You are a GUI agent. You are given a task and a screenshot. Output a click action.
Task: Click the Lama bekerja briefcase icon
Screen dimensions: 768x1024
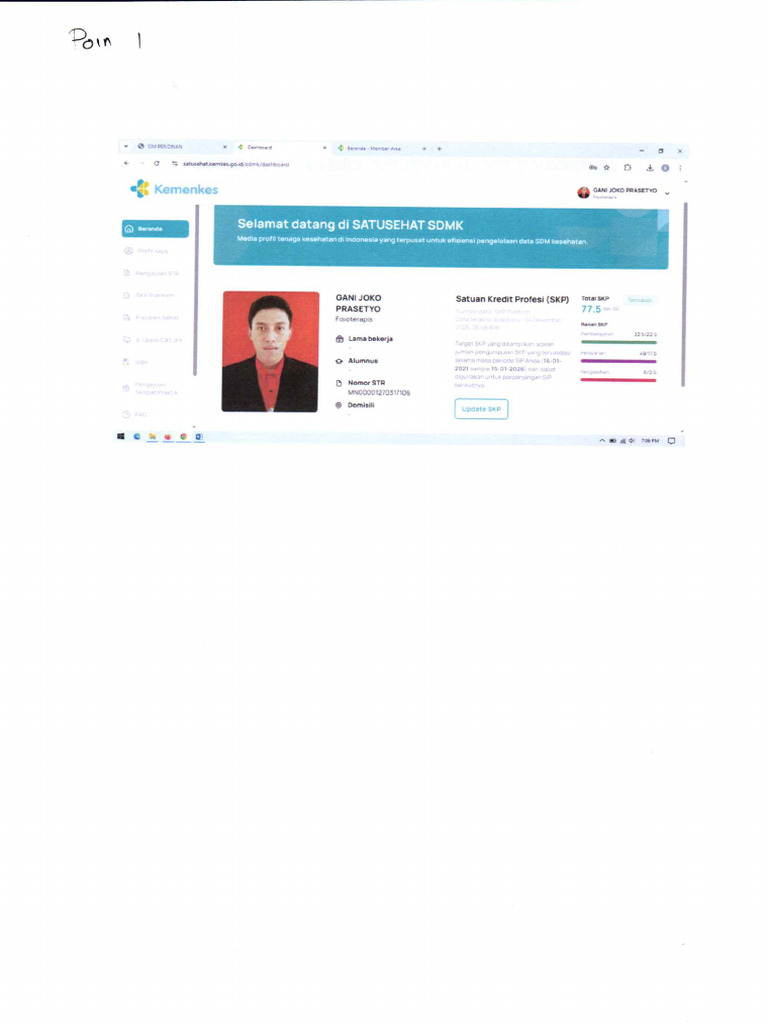click(339, 339)
